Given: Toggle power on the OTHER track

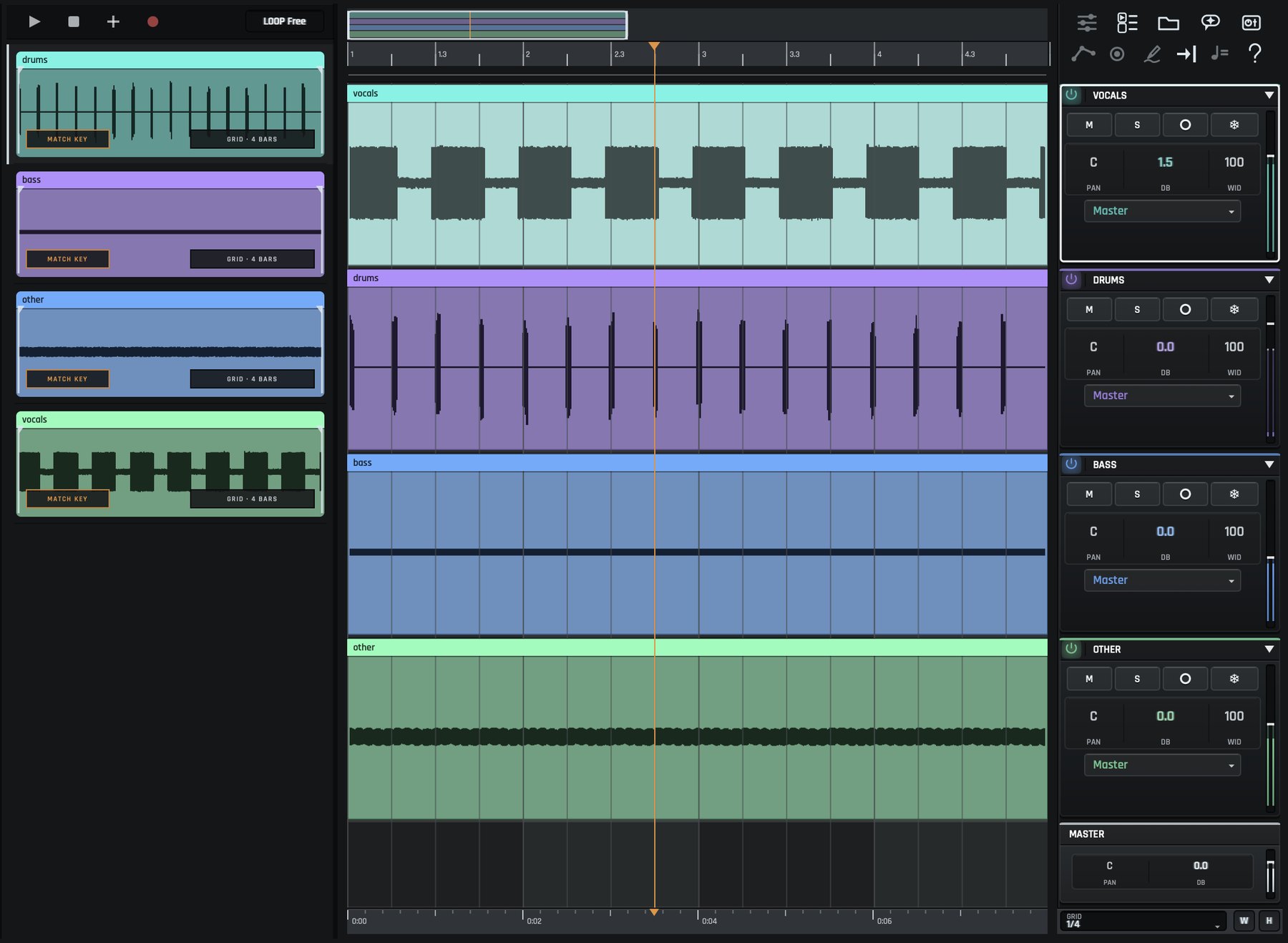Looking at the screenshot, I should 1071,648.
